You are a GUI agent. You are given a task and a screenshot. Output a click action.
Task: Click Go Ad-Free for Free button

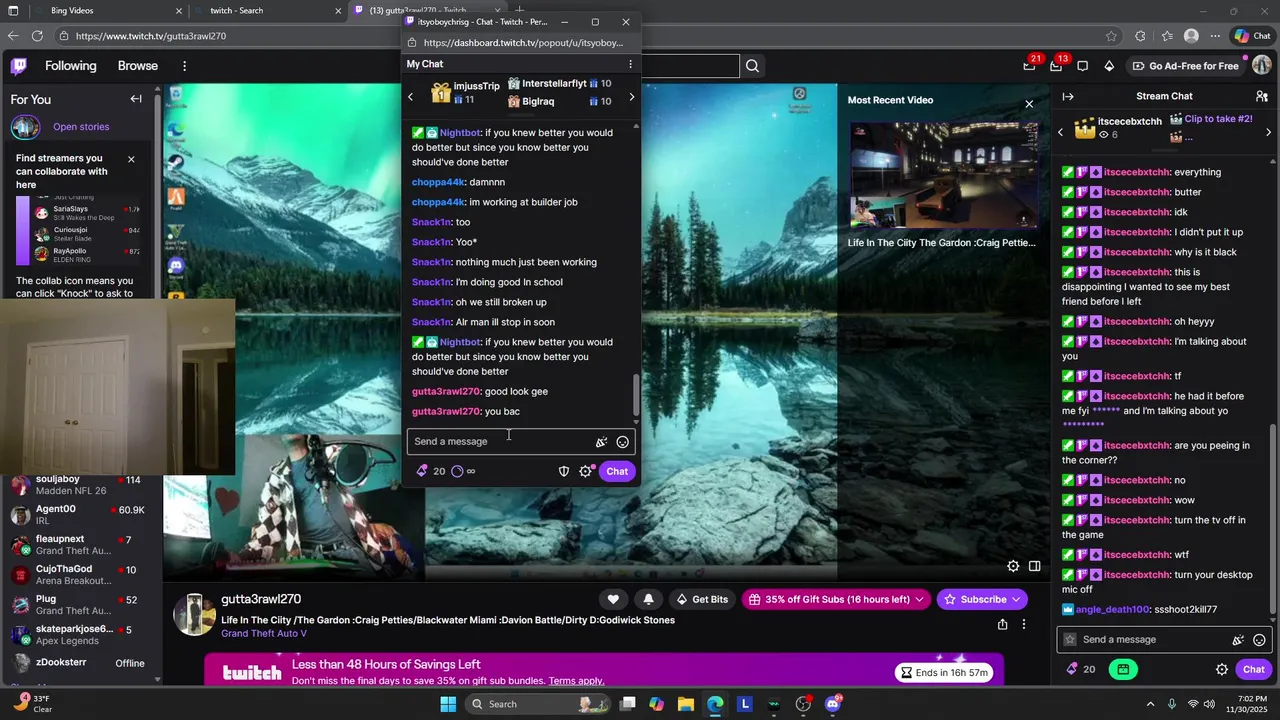1186,66
